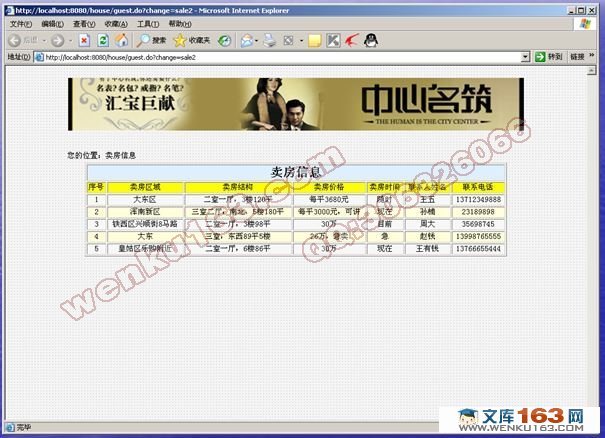The image size is (605, 438).
Task: Click the yellow sticky note icon
Action: pyautogui.click(x=314, y=41)
